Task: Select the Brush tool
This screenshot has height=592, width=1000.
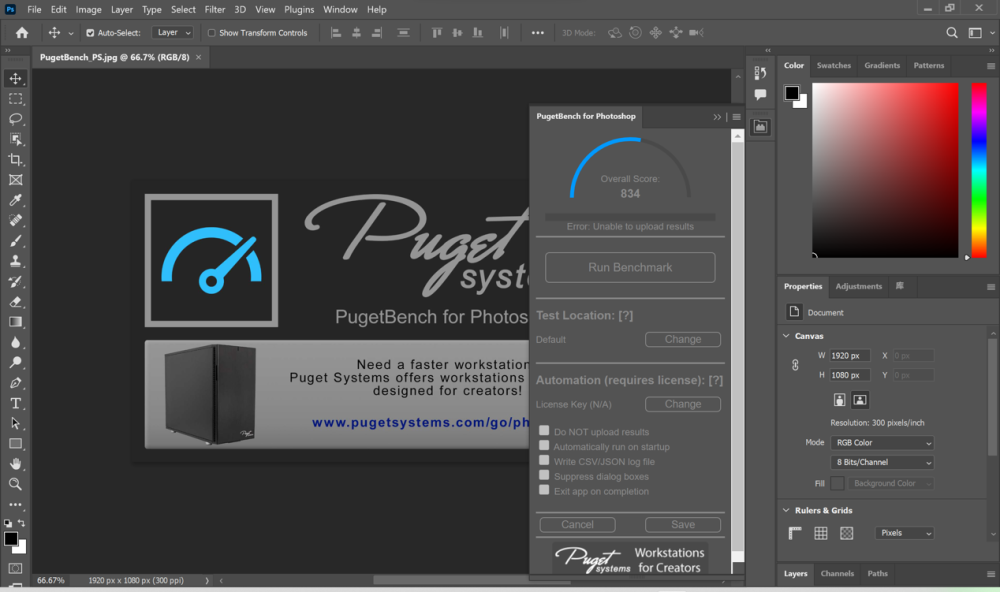Action: (15, 241)
